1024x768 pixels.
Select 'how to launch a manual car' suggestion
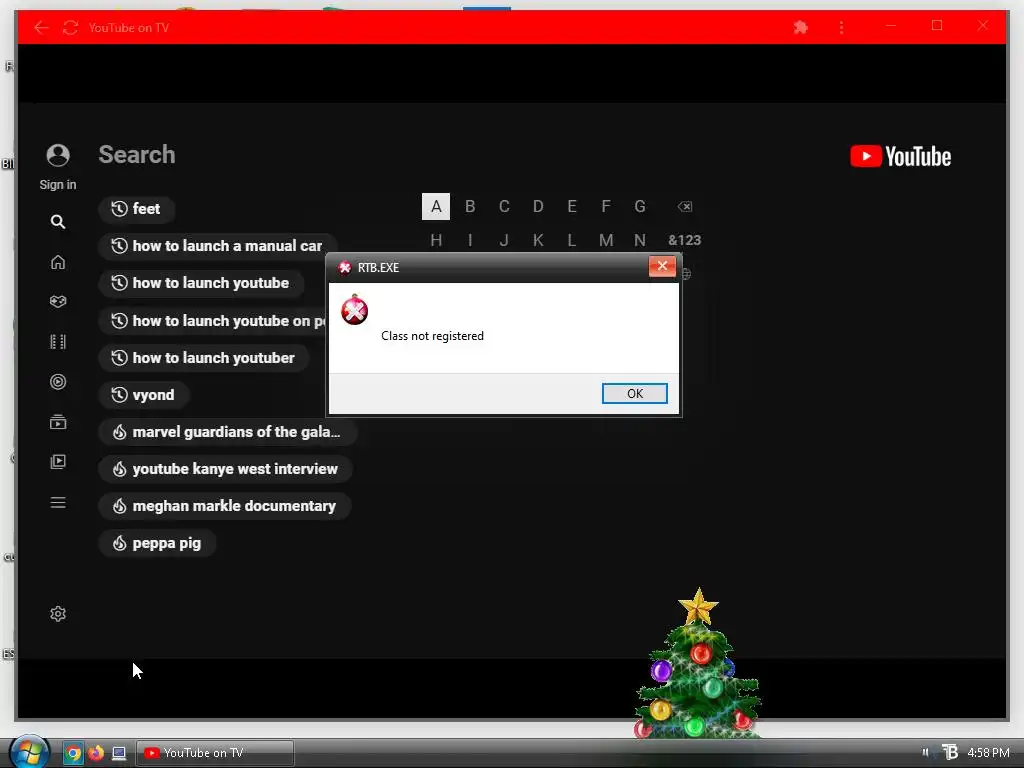[x=217, y=246]
